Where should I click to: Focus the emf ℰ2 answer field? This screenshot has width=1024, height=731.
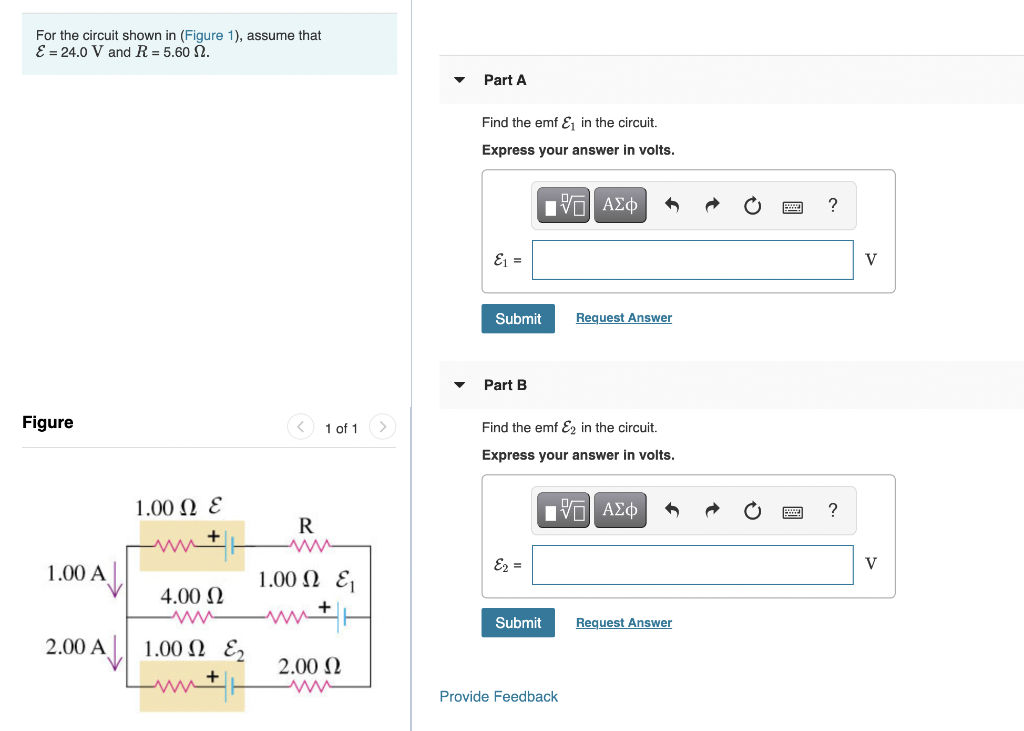click(x=692, y=565)
